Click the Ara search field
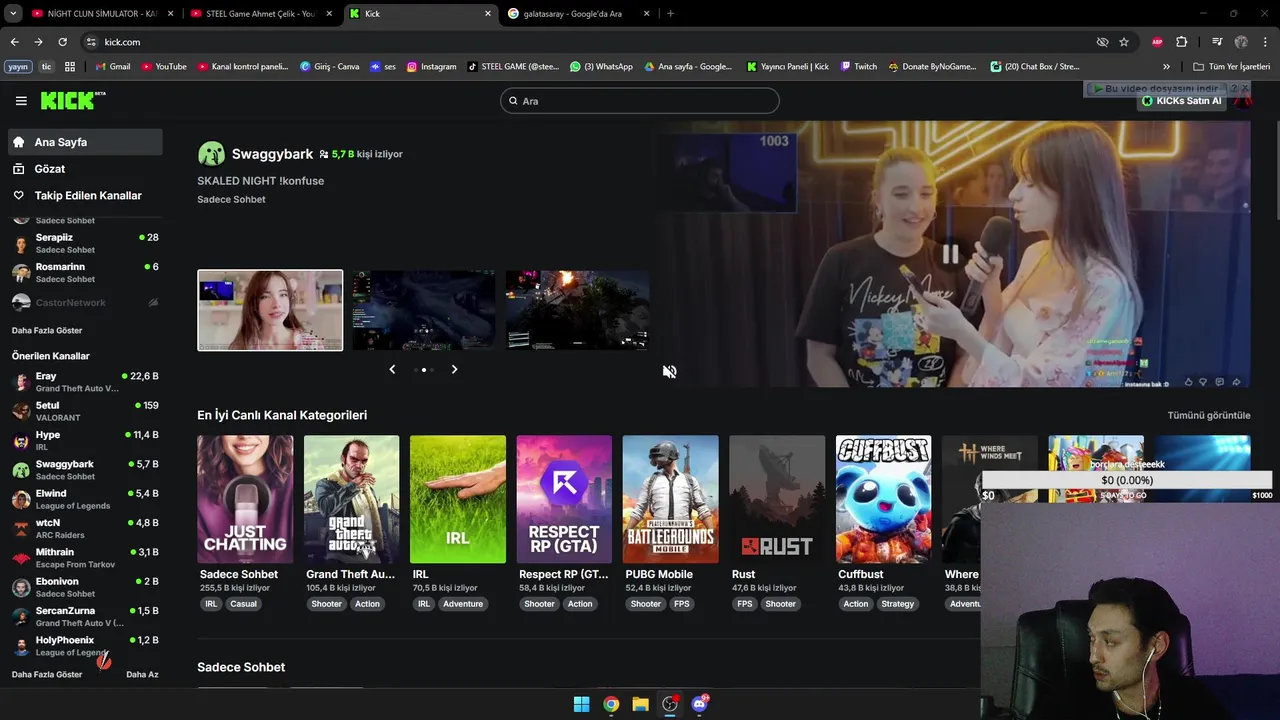This screenshot has height=720, width=1280. 640,101
